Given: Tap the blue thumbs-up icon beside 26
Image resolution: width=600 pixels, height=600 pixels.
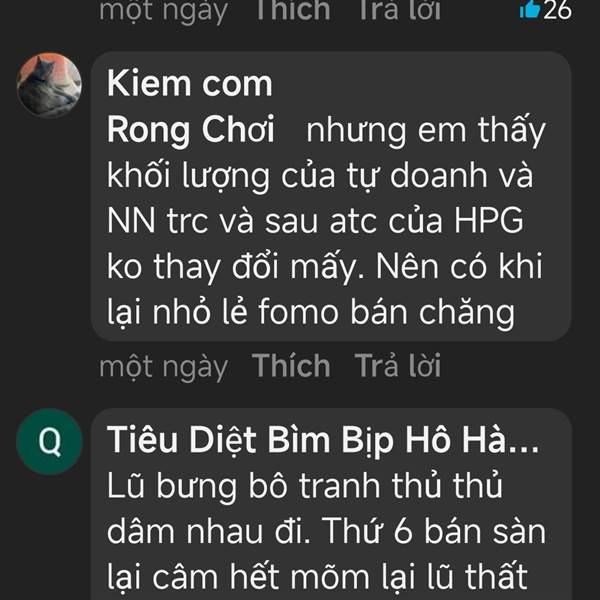Looking at the screenshot, I should coord(530,9).
